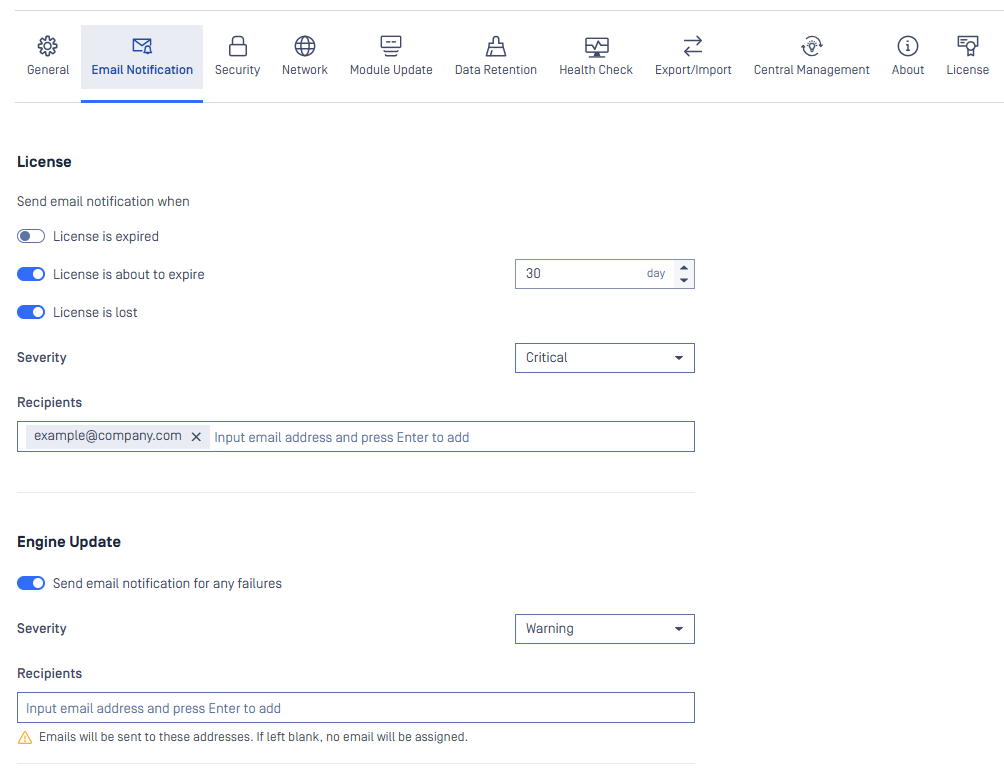Click the License section heading
Screen dimensions: 1004x770
click(44, 162)
